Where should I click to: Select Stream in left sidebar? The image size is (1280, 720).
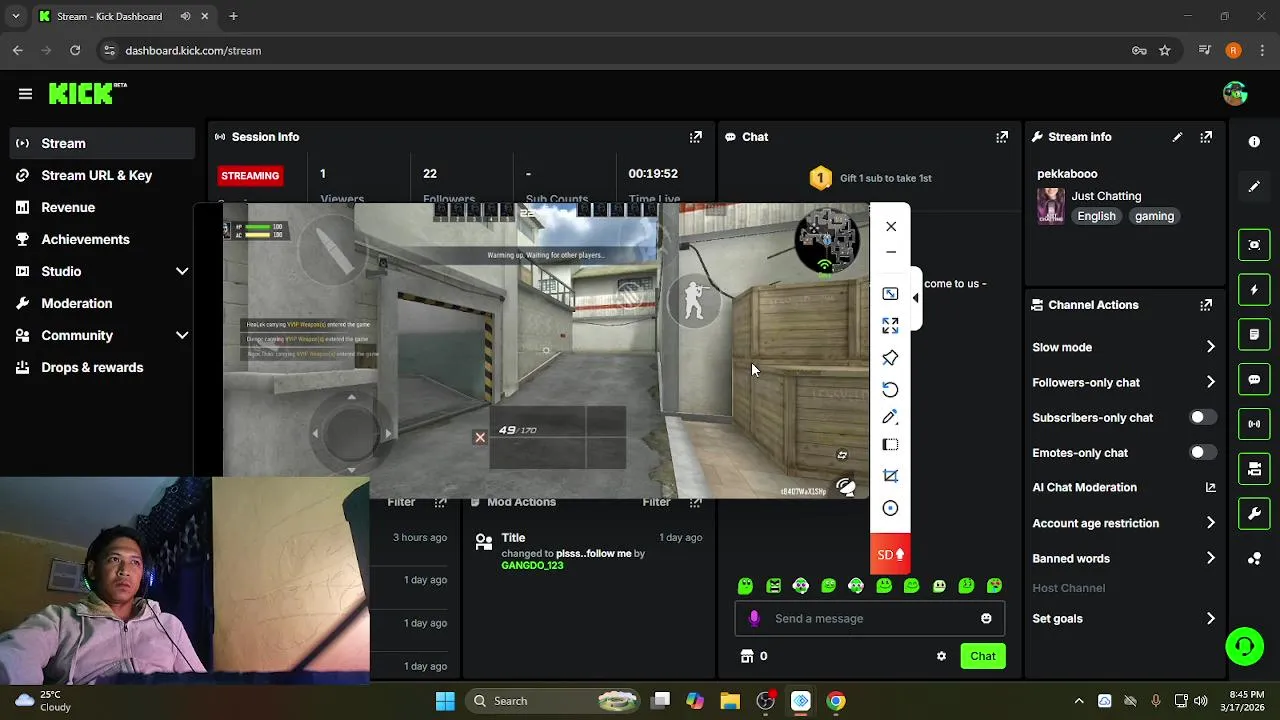click(x=103, y=143)
